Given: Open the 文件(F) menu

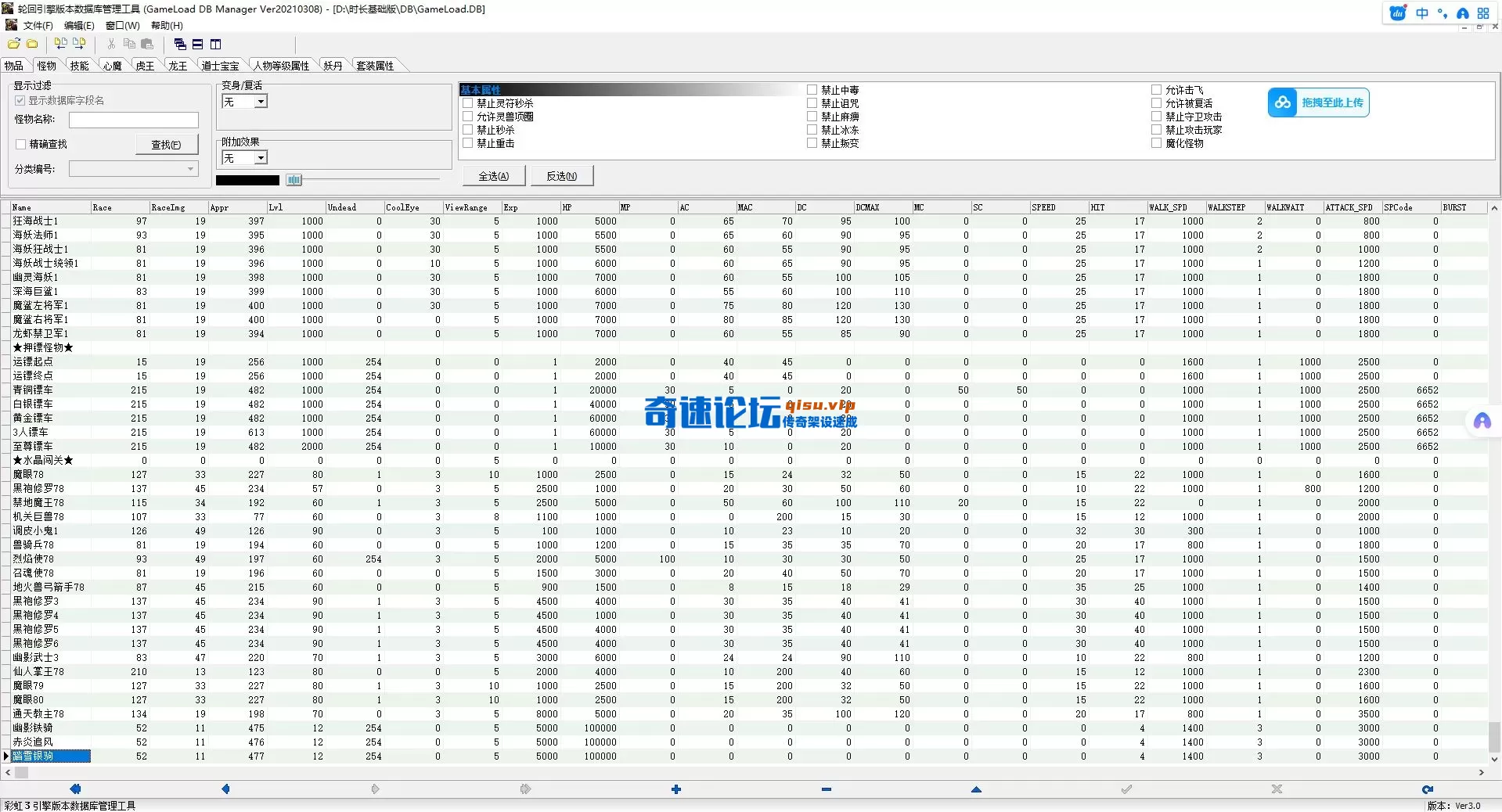Looking at the screenshot, I should (x=38, y=26).
